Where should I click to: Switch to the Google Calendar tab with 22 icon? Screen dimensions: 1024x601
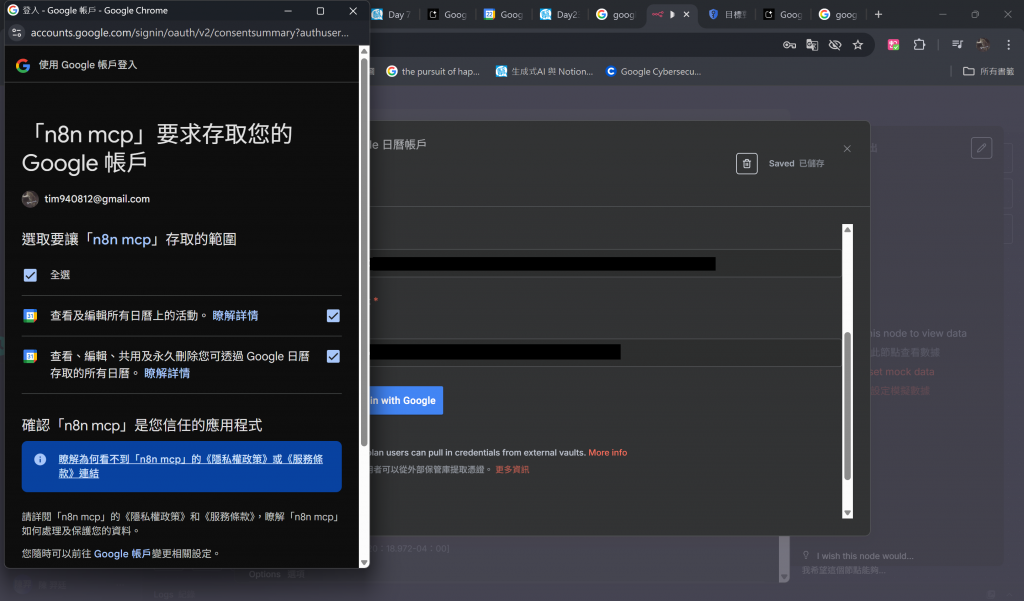(x=504, y=14)
